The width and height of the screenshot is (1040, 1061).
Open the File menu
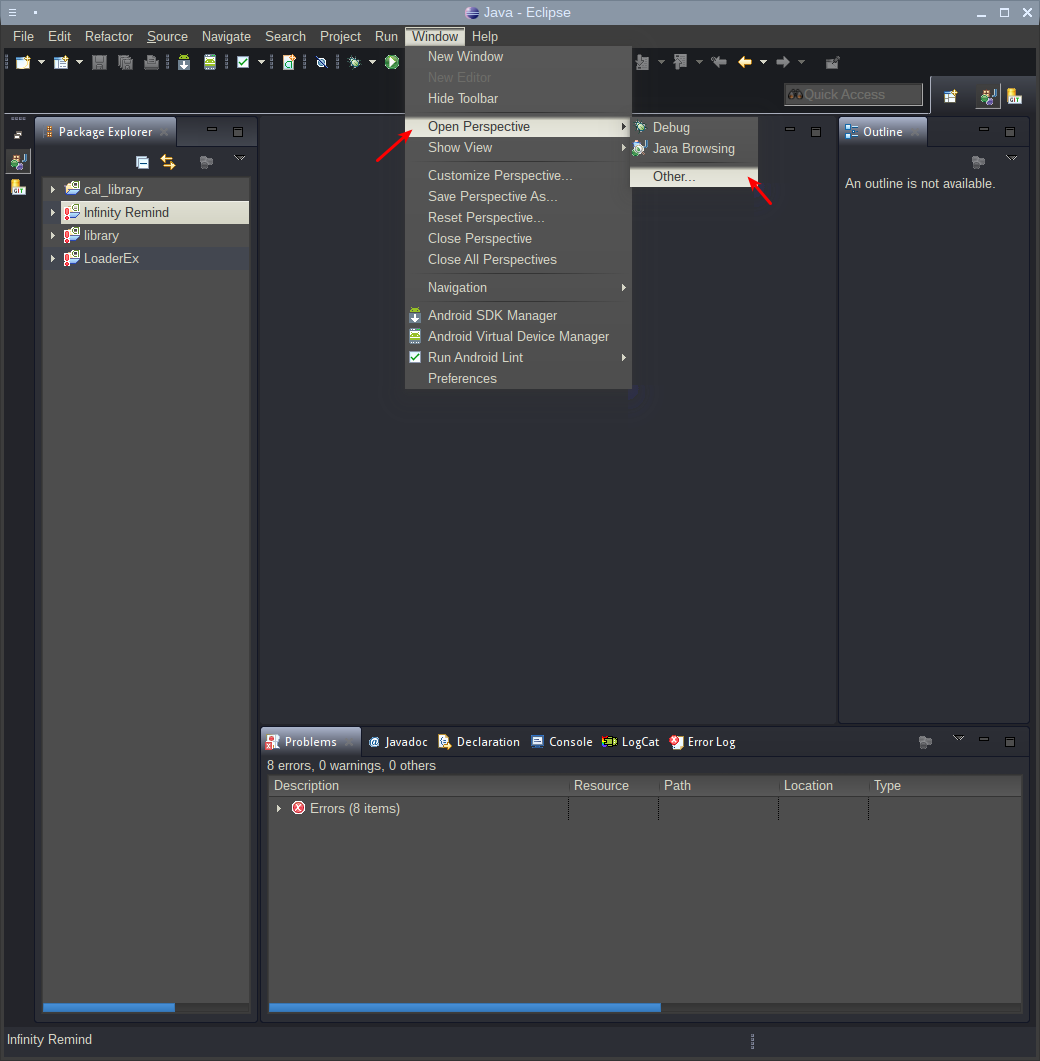23,37
